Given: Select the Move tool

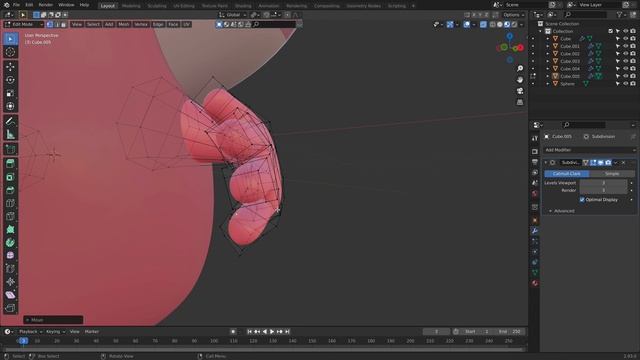Looking at the screenshot, I should [x=10, y=67].
